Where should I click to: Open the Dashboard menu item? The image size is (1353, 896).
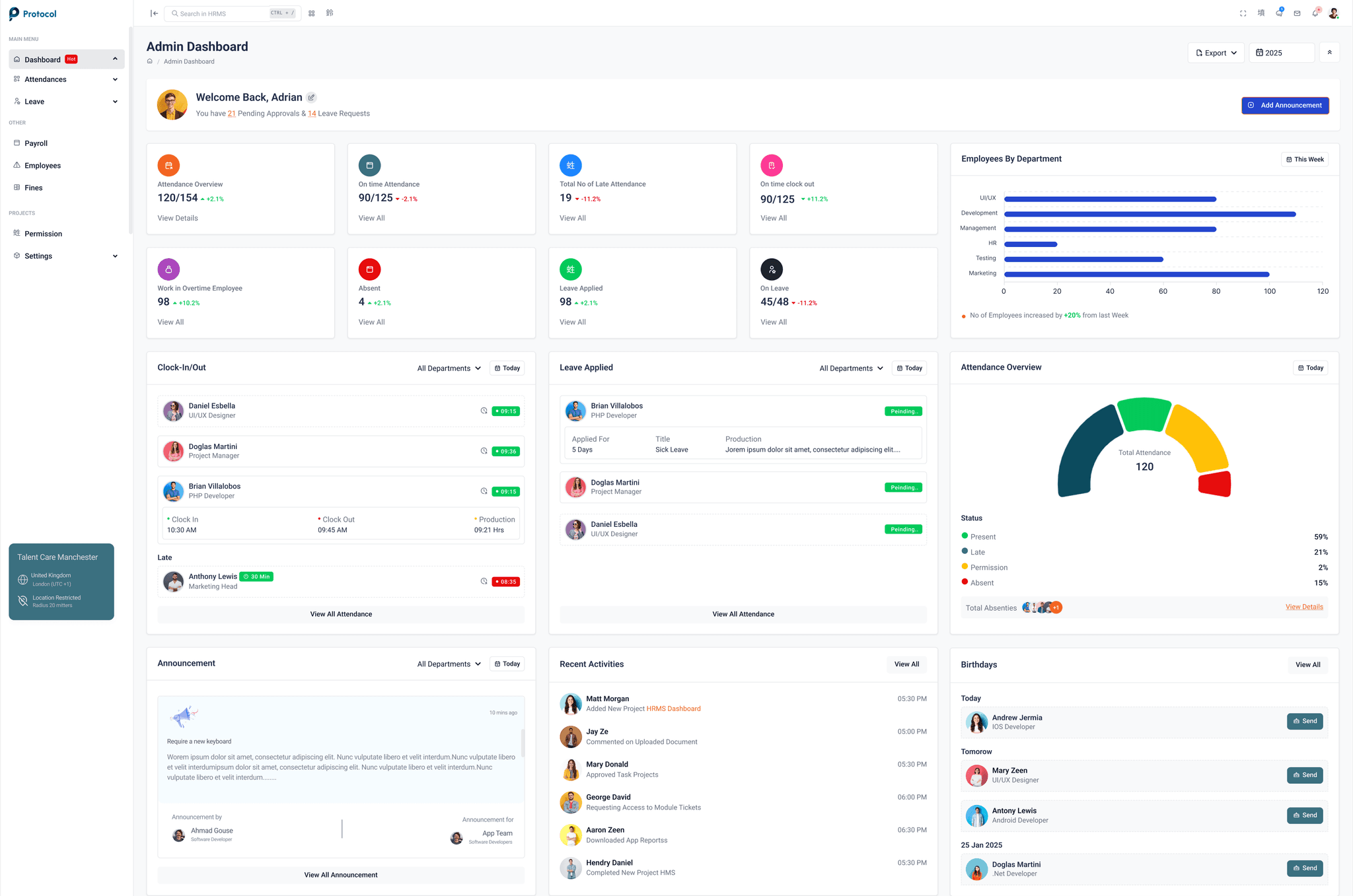coord(44,59)
